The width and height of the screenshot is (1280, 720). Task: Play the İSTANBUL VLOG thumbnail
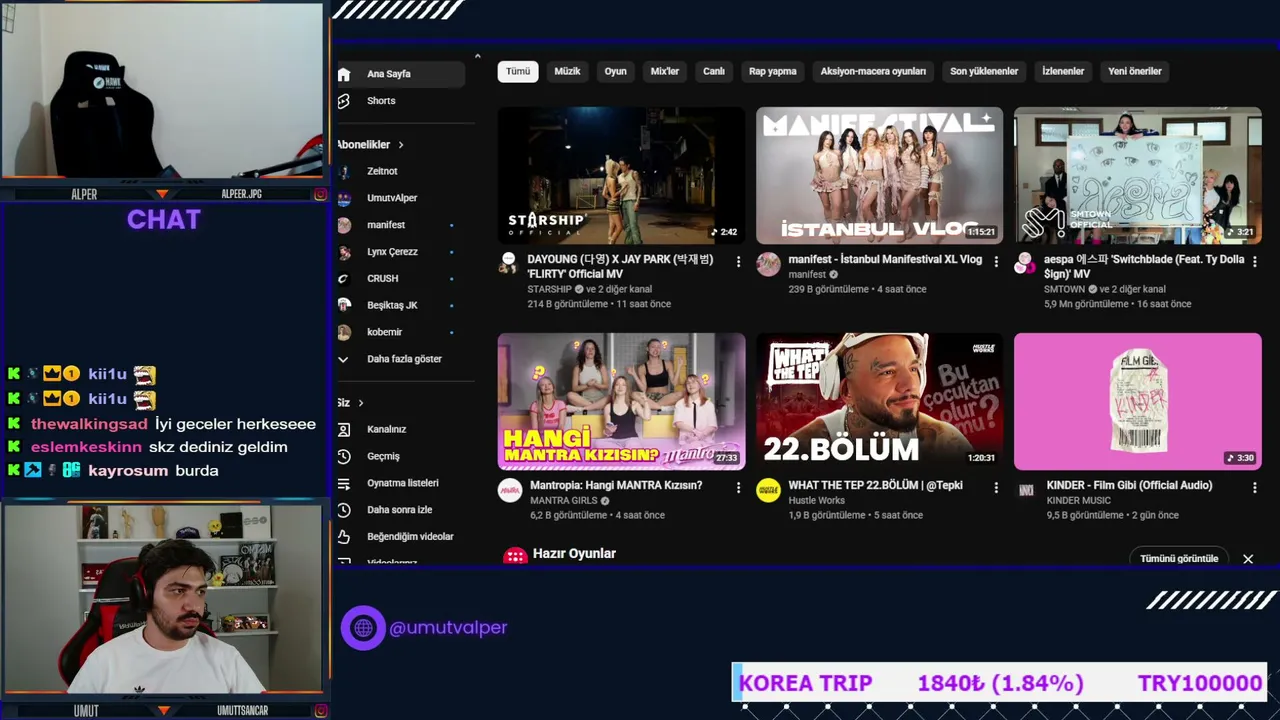click(879, 175)
